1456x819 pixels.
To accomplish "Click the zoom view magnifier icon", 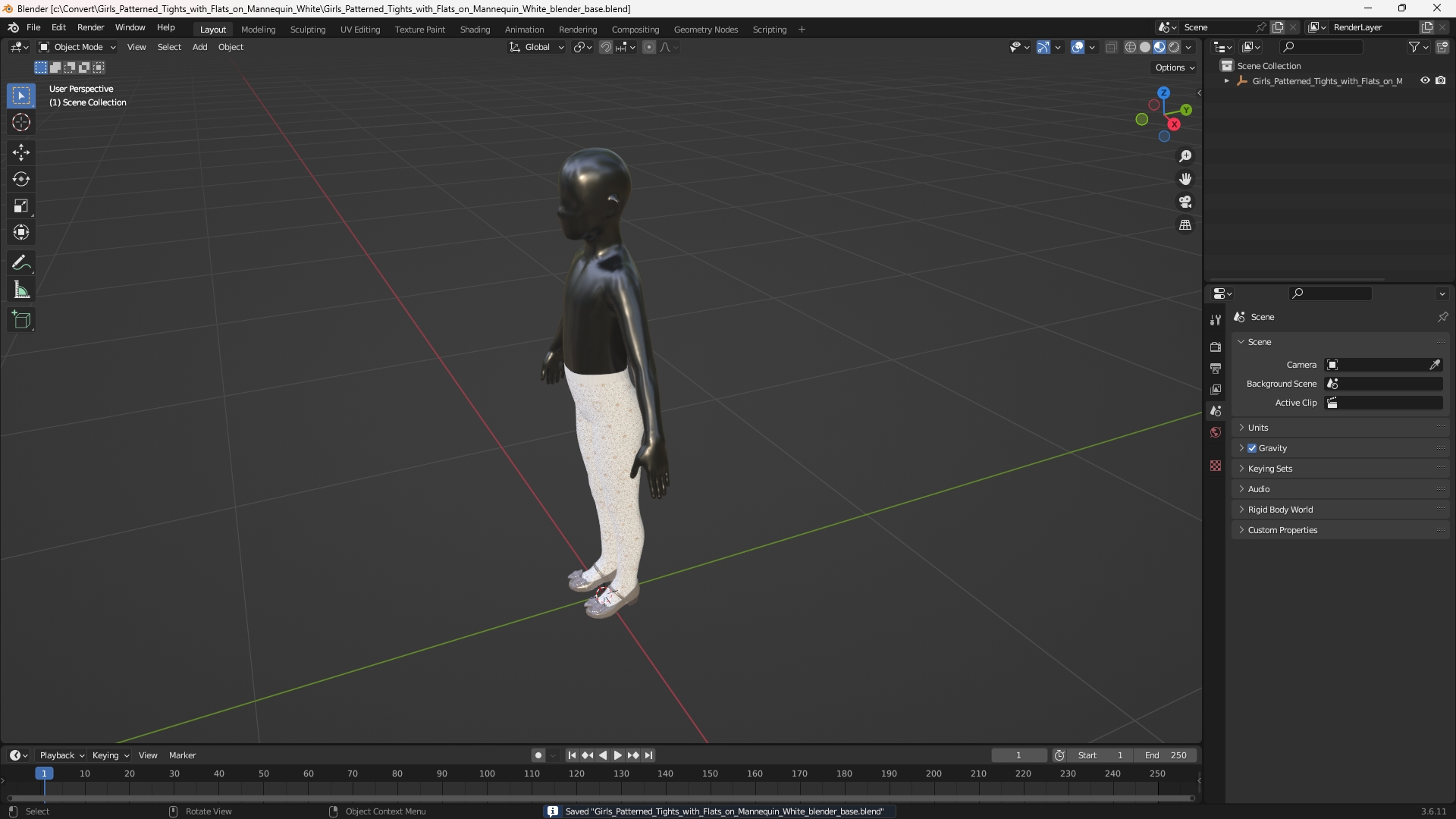I will pyautogui.click(x=1185, y=156).
